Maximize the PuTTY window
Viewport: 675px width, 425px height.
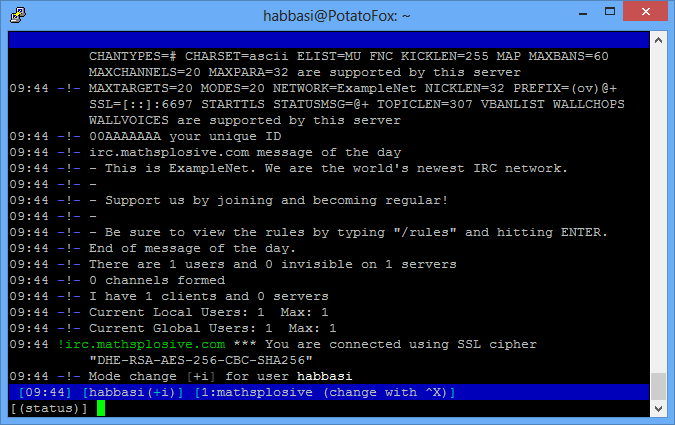(610, 12)
